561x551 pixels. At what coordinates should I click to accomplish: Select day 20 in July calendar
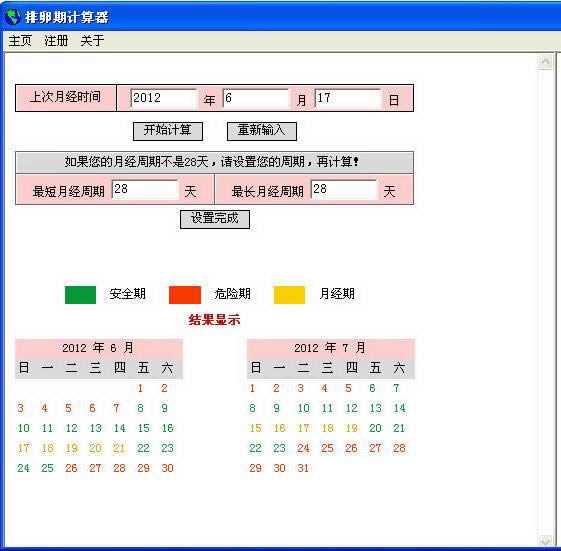[375, 428]
